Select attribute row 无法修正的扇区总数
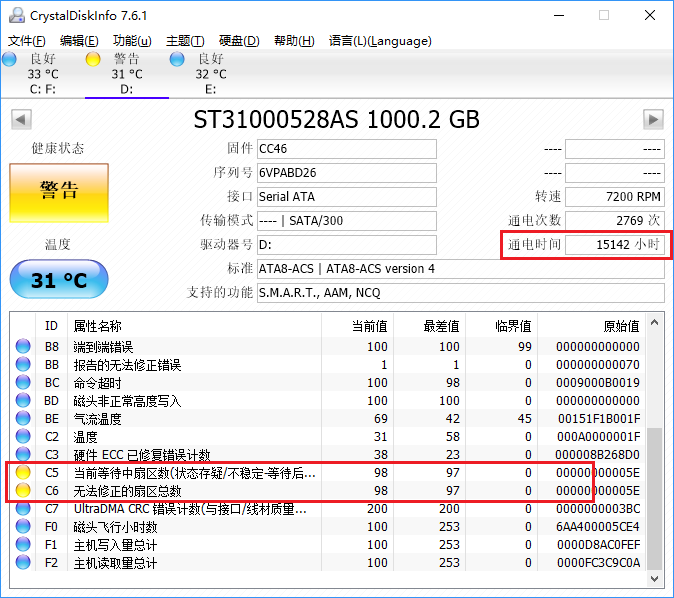The width and height of the screenshot is (674, 598). [x=328, y=491]
